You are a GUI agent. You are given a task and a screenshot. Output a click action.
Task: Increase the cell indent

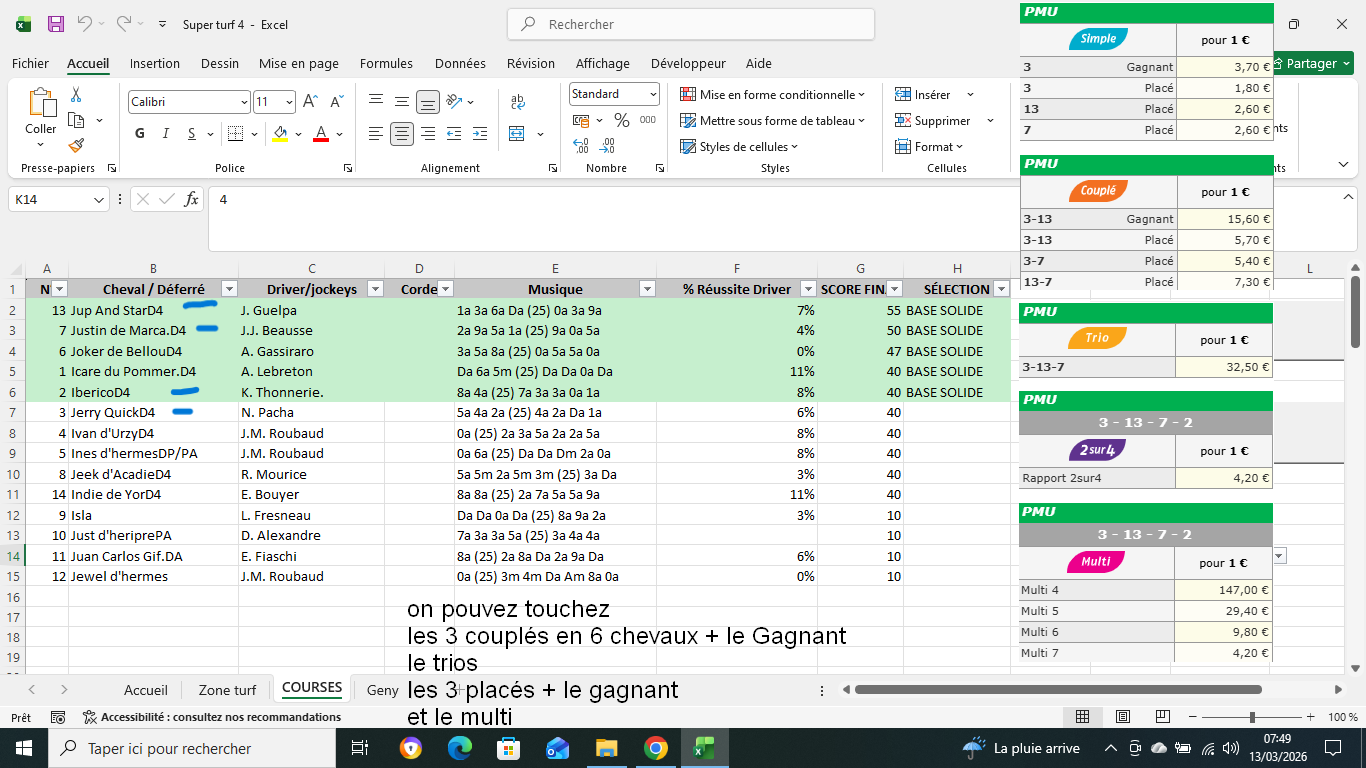[480, 134]
